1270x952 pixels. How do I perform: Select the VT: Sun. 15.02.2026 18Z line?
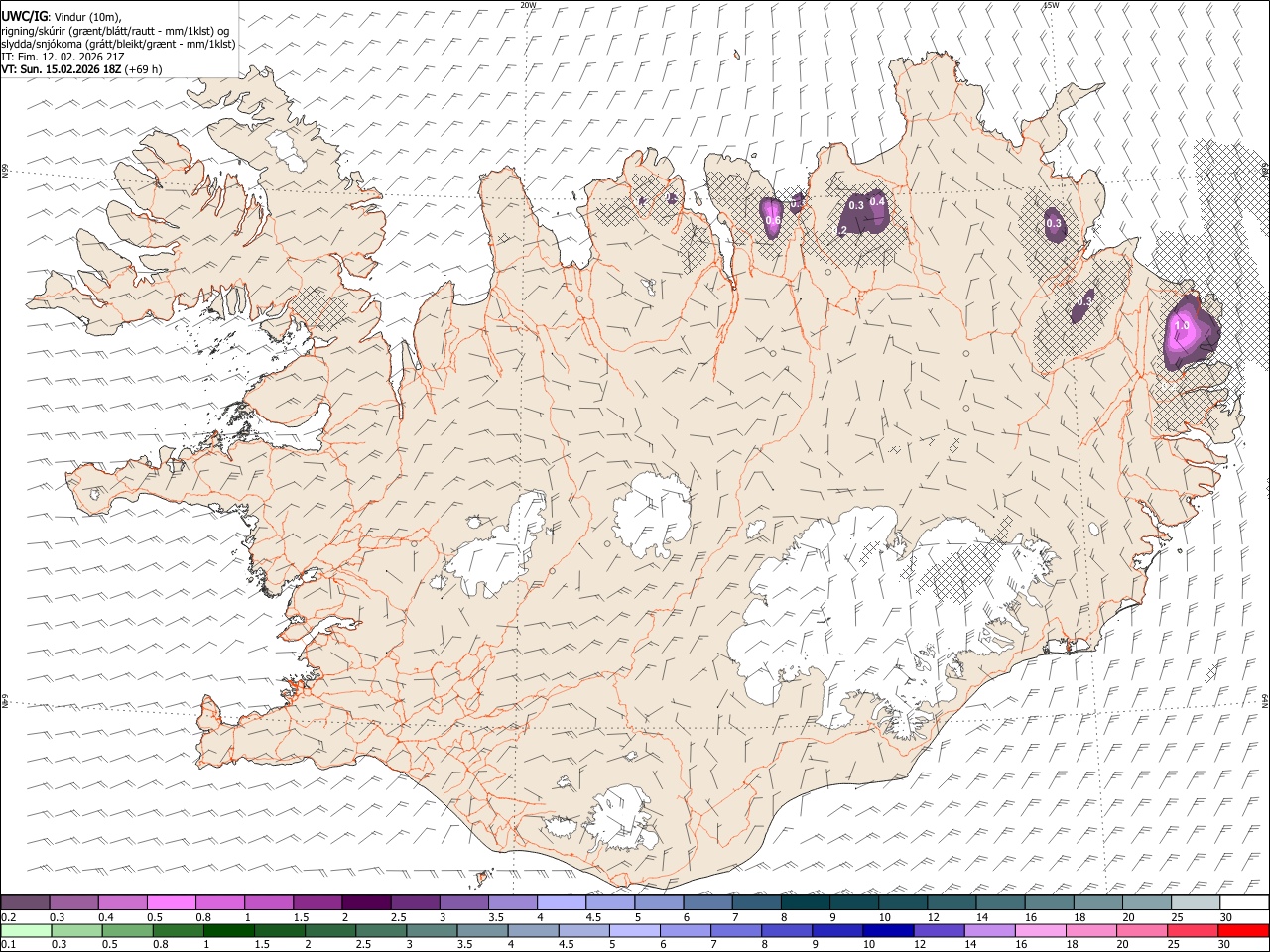(81, 69)
